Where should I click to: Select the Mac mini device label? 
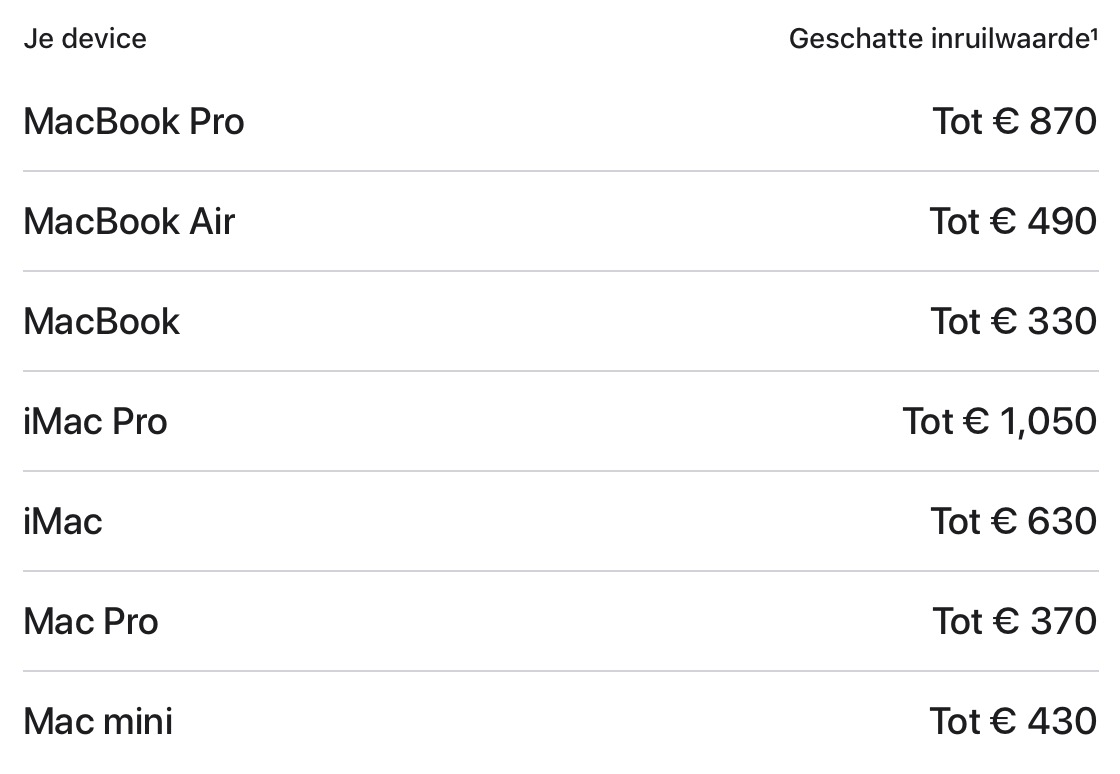[98, 721]
